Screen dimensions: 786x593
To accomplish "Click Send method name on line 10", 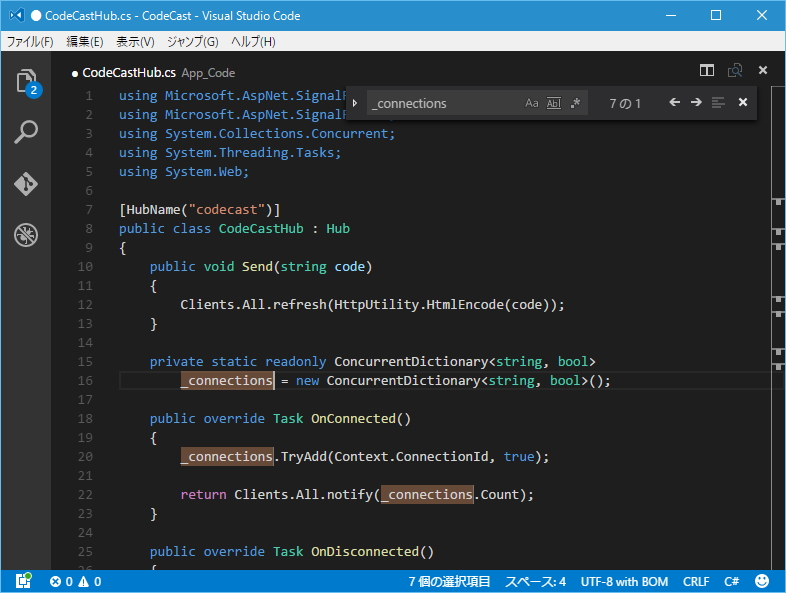I will click(x=257, y=267).
